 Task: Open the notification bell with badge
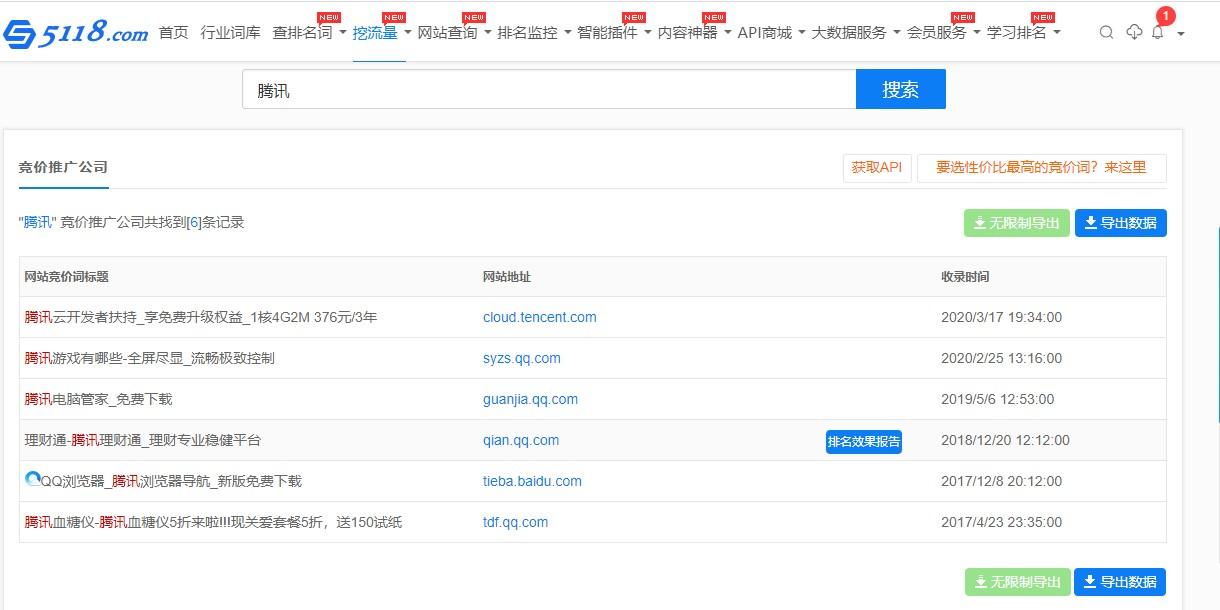tap(1158, 32)
